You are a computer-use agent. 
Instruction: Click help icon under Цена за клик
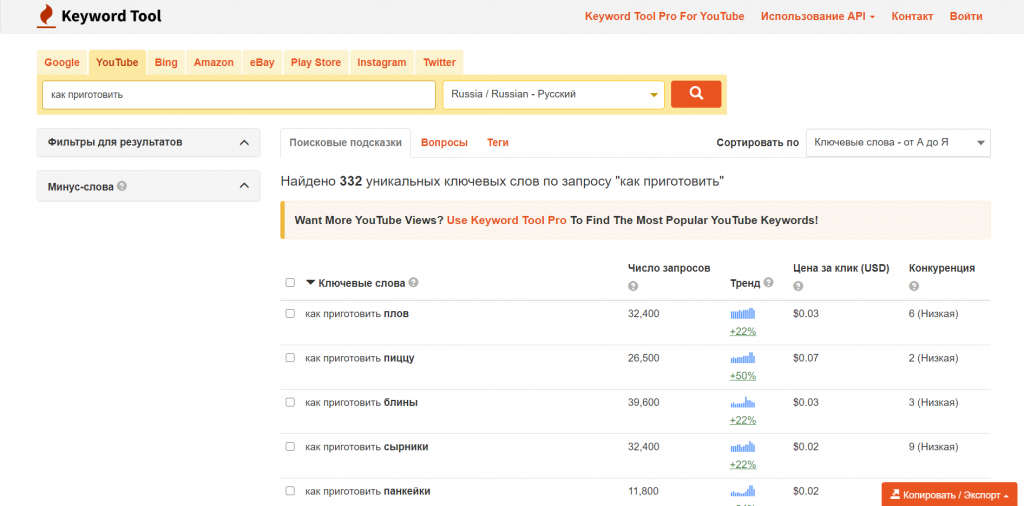797,286
